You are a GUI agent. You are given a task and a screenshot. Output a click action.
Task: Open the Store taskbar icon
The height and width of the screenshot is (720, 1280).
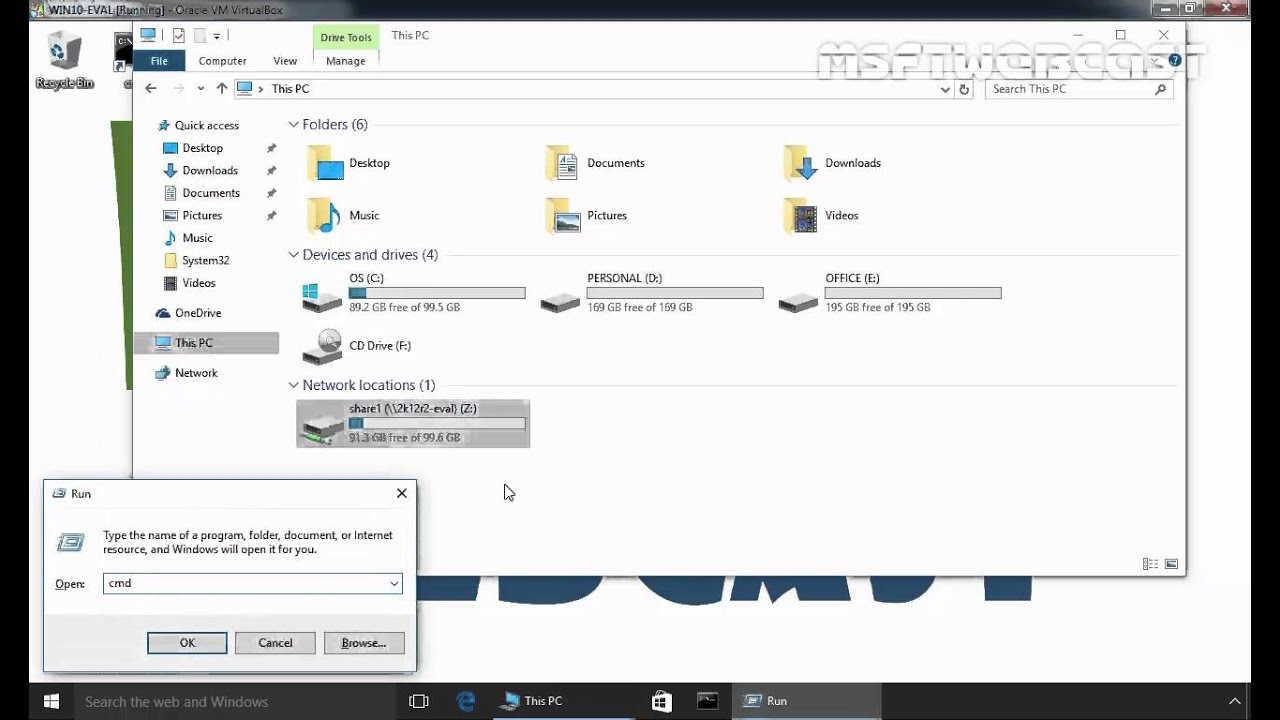661,701
